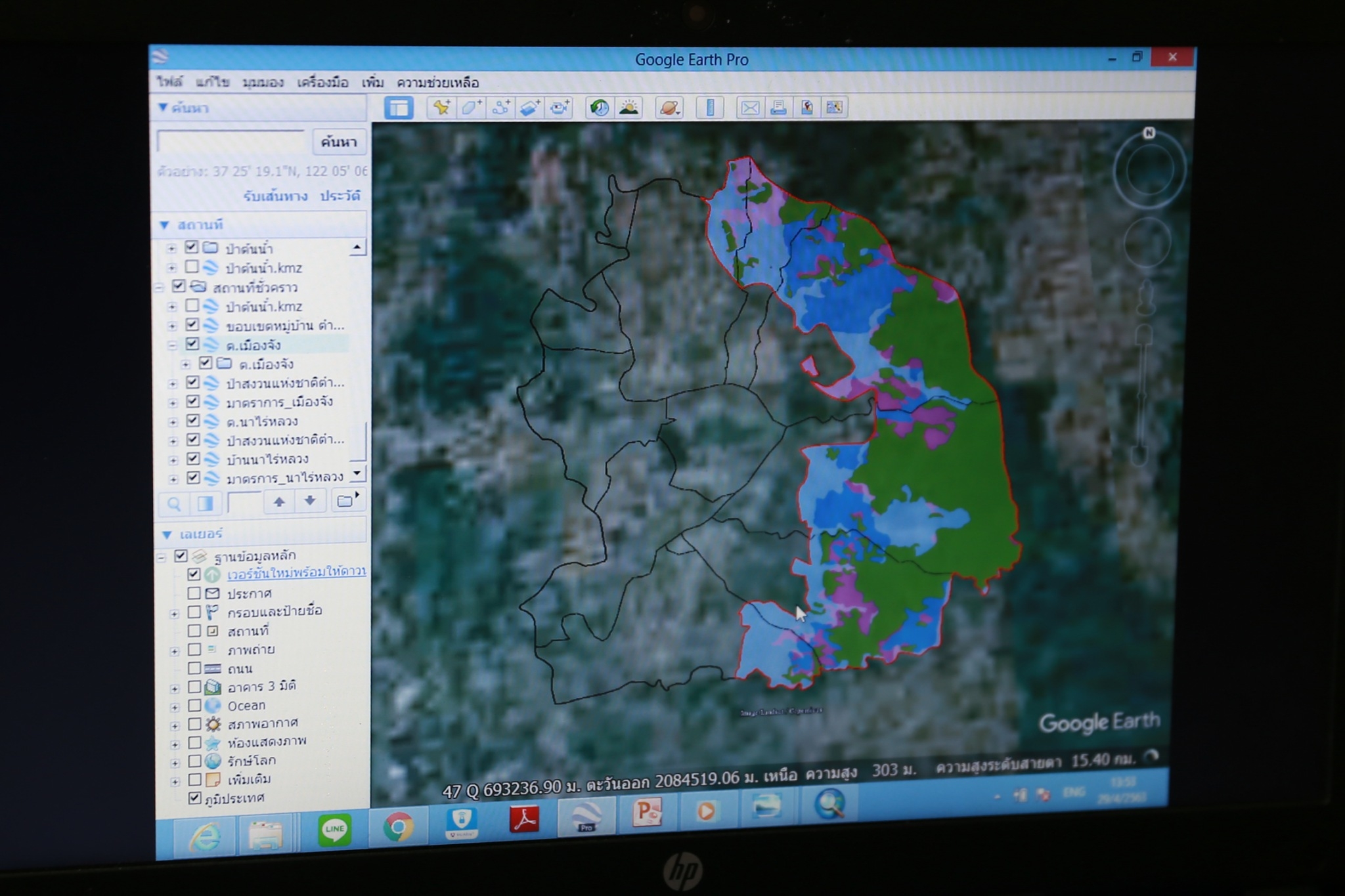Click the ค้นหา search button
1345x896 pixels.
point(339,142)
